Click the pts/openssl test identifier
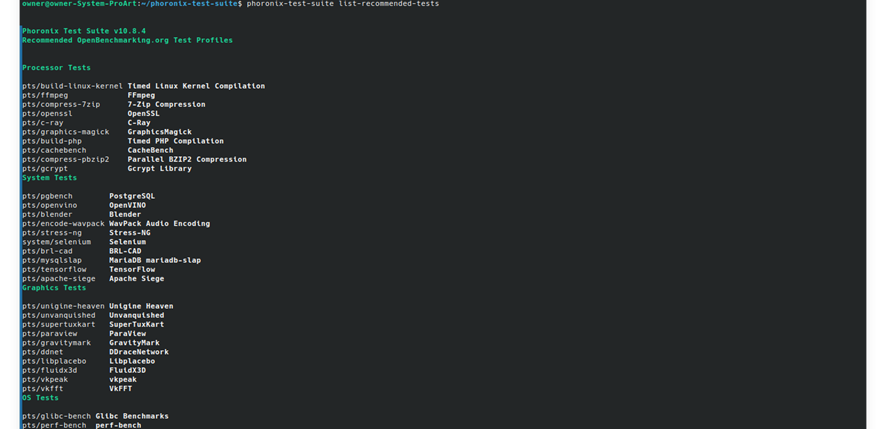 (47, 114)
